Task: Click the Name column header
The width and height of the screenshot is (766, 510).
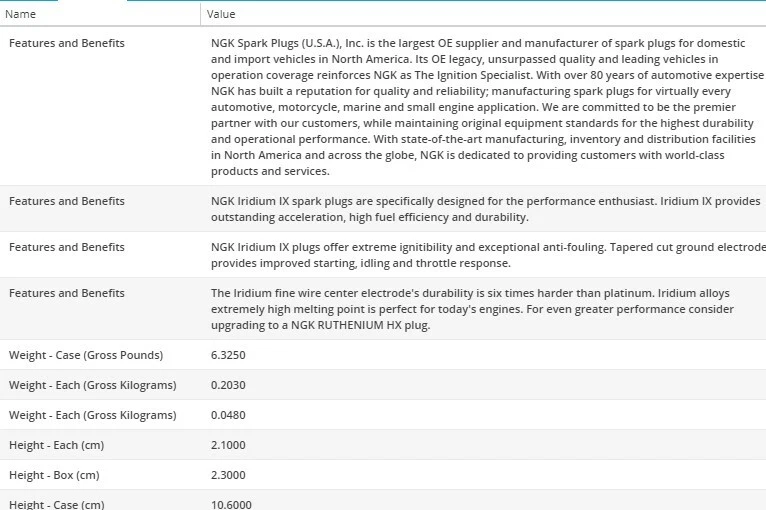Action: pos(21,14)
